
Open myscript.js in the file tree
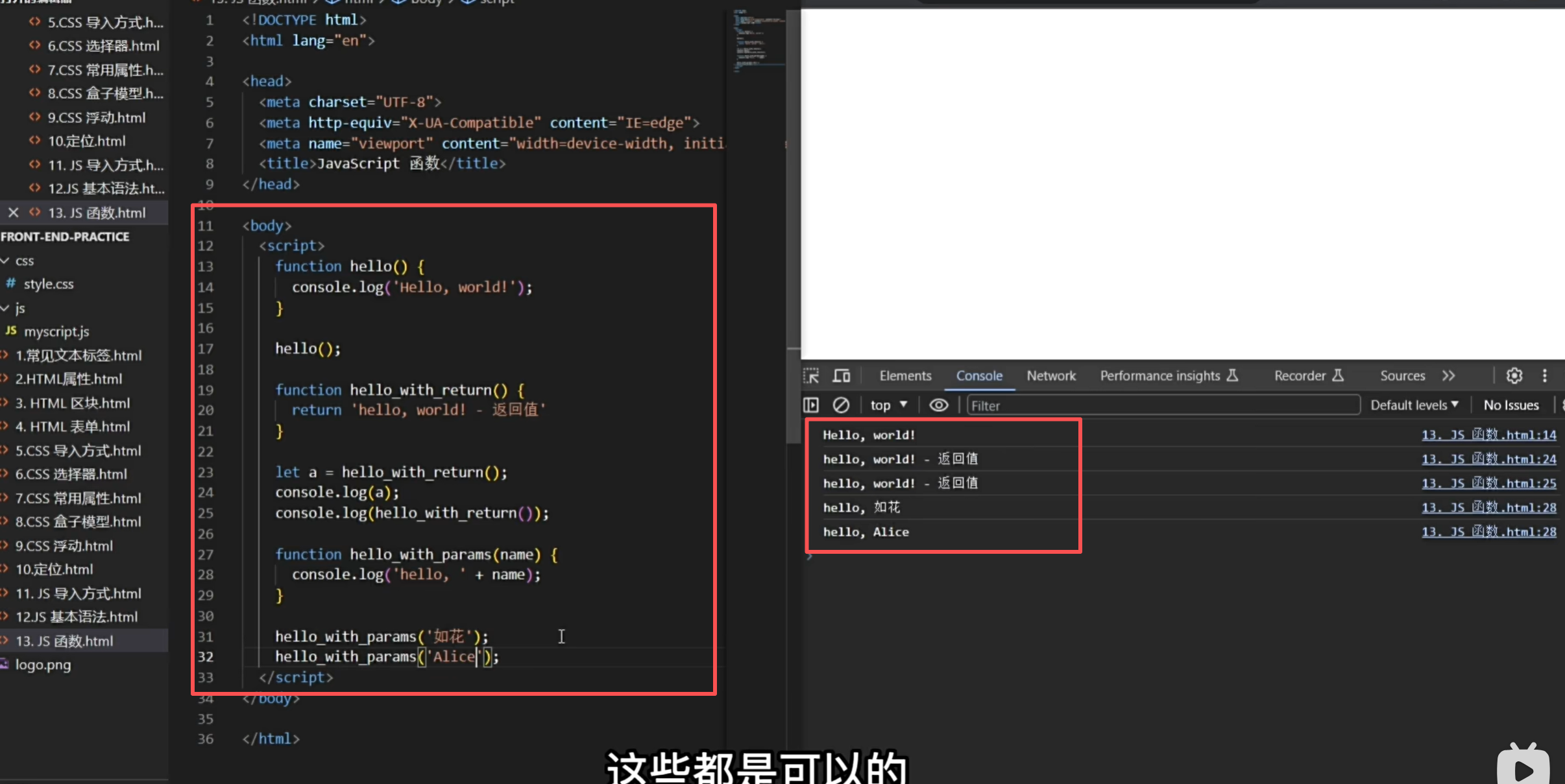tap(56, 331)
